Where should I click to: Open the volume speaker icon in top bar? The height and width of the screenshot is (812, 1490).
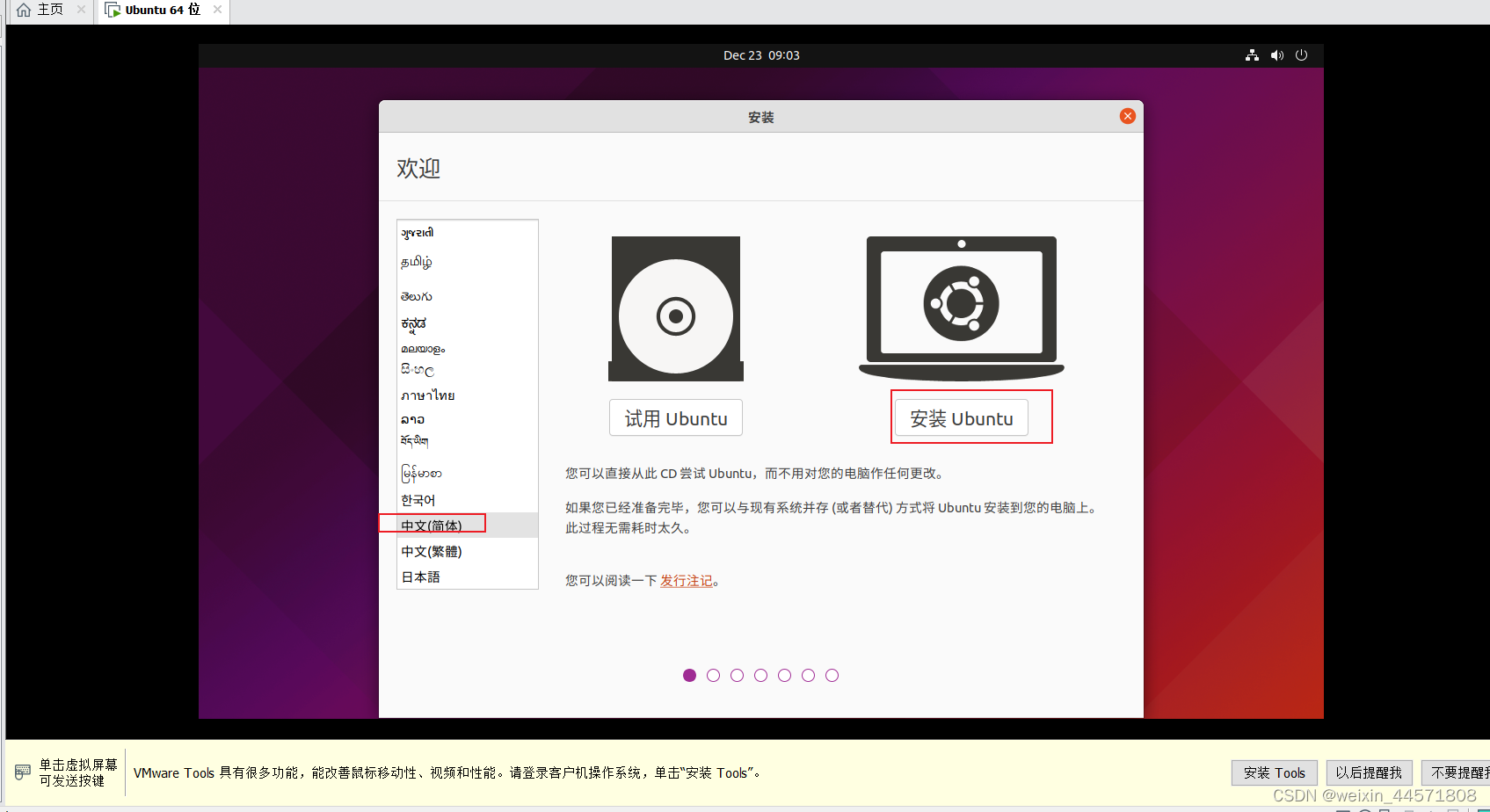pyautogui.click(x=1277, y=55)
